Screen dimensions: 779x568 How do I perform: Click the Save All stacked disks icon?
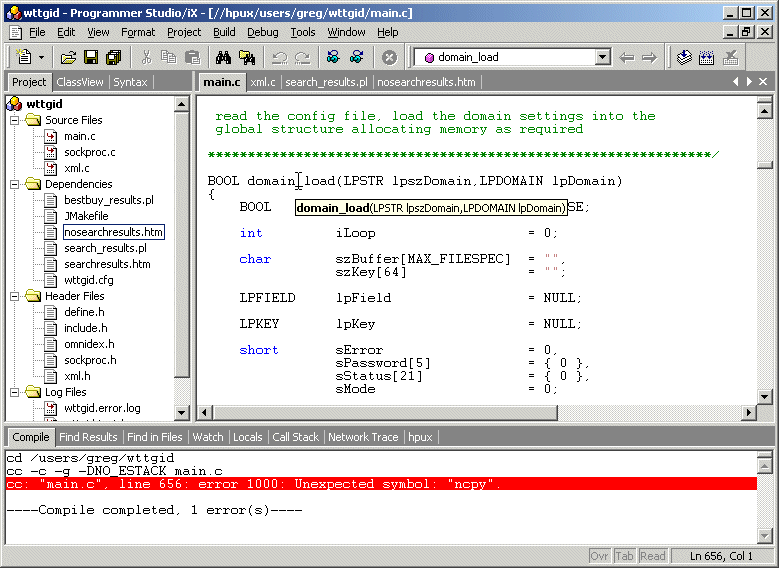pyautogui.click(x=114, y=58)
